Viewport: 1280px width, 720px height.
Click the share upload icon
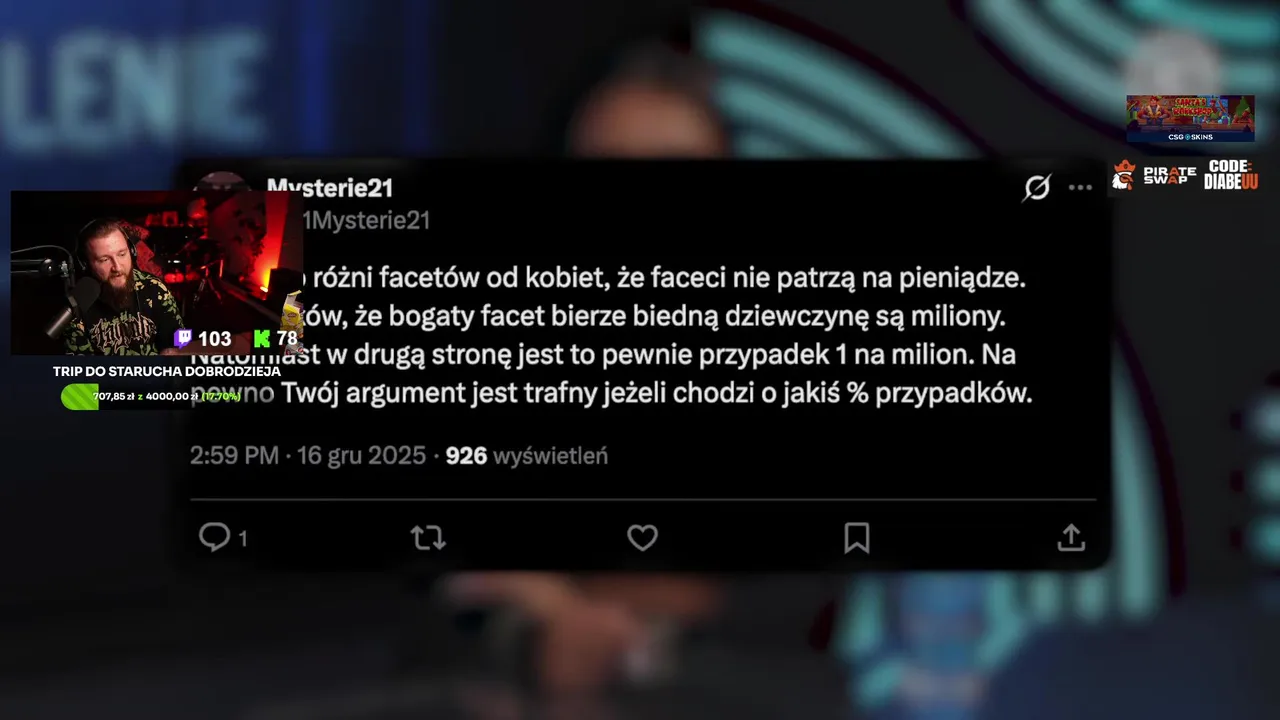coord(1071,537)
